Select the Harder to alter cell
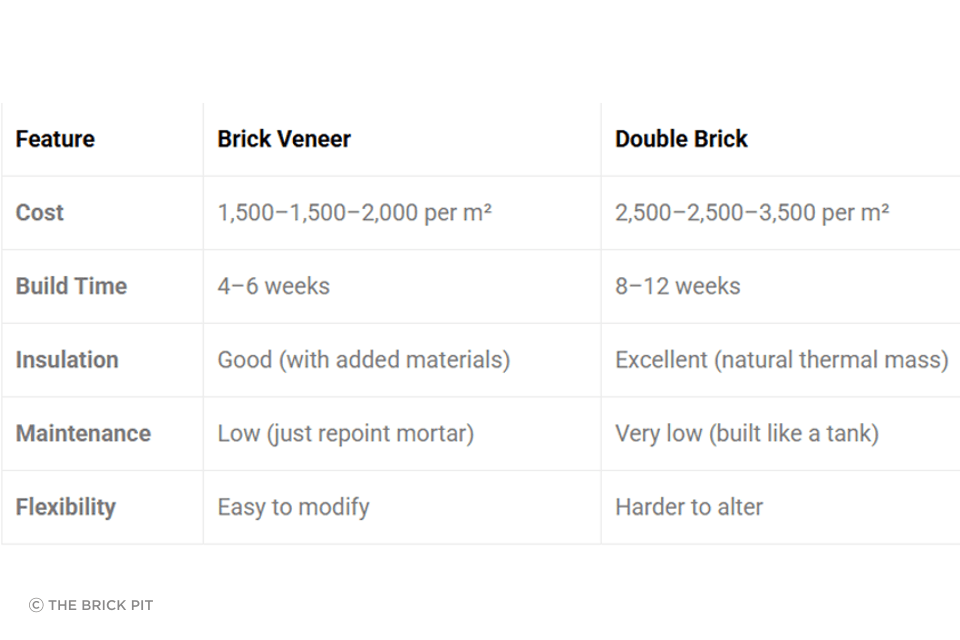The height and width of the screenshot is (640, 960). 688,507
